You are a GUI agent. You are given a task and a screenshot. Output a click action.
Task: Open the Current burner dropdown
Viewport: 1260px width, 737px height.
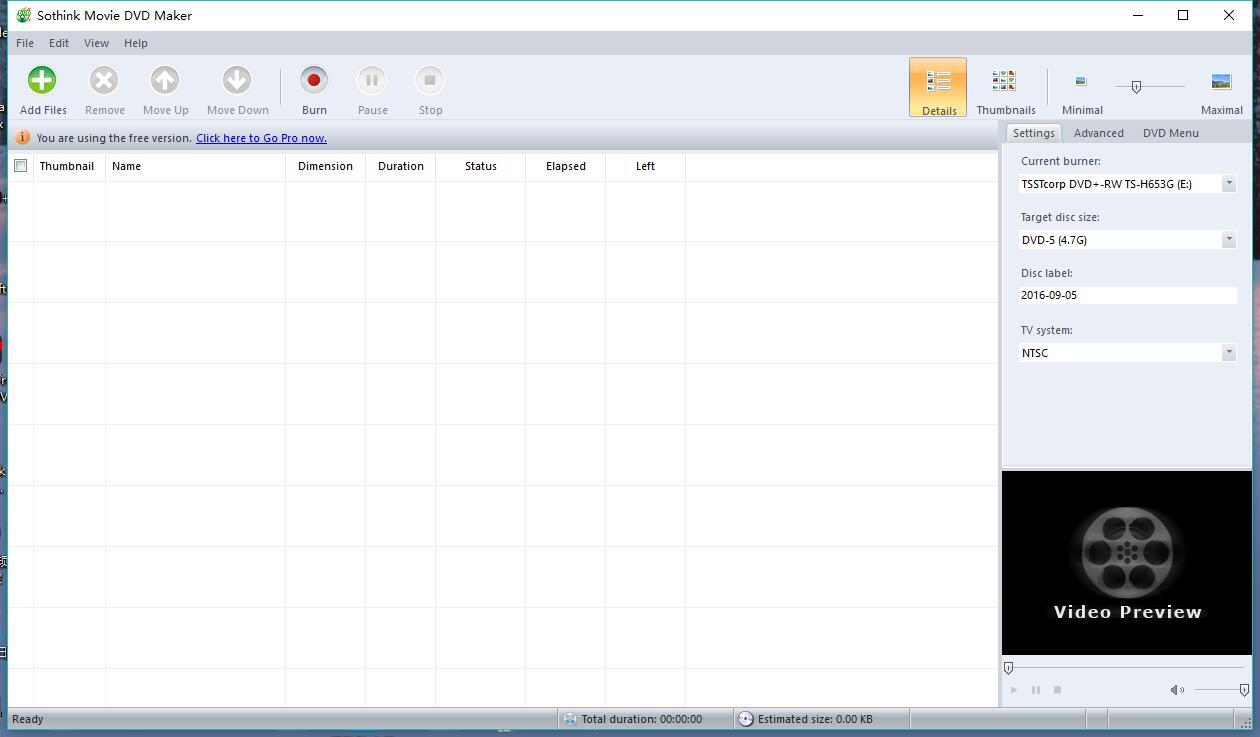coord(1229,184)
